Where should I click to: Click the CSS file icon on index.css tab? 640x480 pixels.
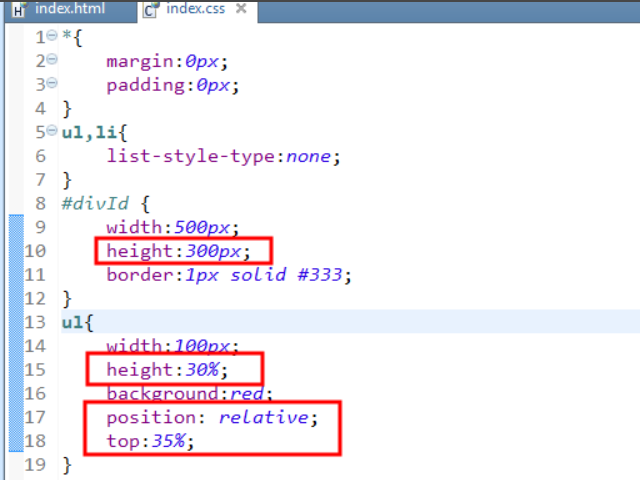click(151, 10)
